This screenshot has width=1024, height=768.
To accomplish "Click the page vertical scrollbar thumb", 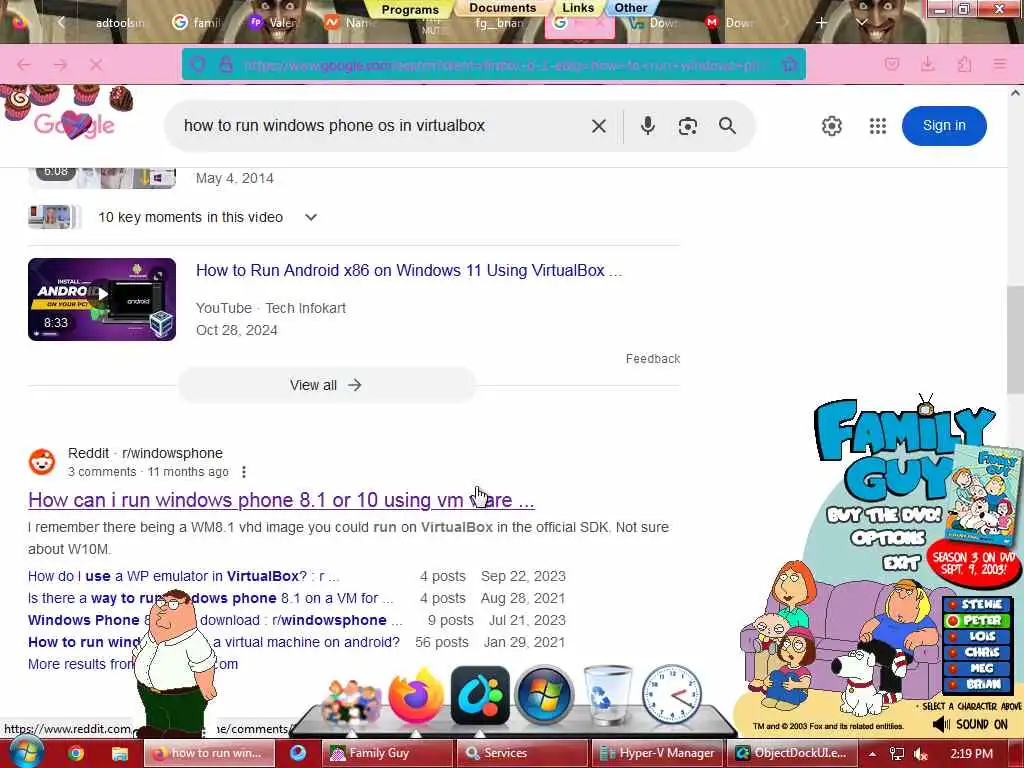I will point(1015,340).
